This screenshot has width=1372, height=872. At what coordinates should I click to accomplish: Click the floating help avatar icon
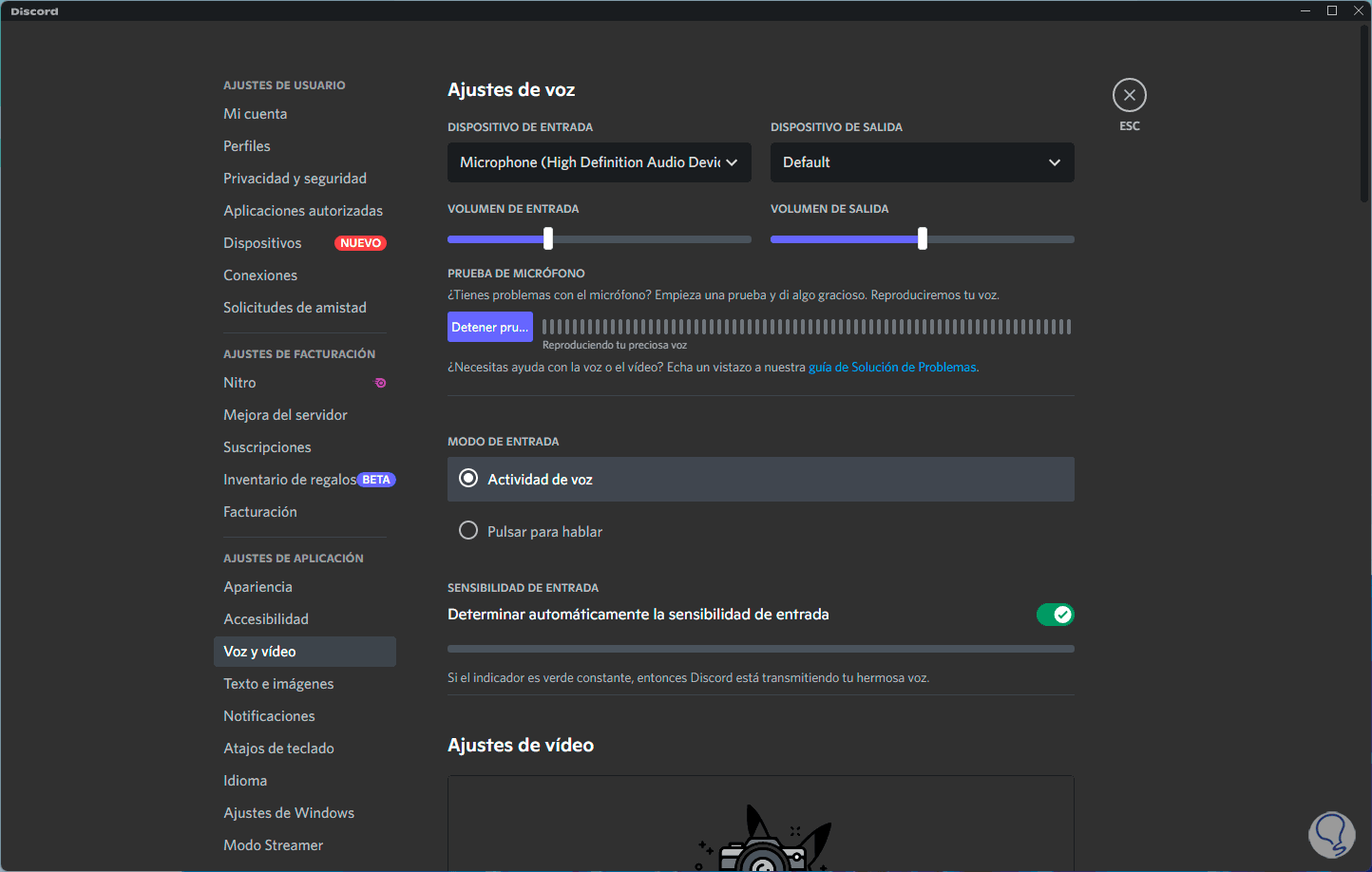[x=1331, y=835]
